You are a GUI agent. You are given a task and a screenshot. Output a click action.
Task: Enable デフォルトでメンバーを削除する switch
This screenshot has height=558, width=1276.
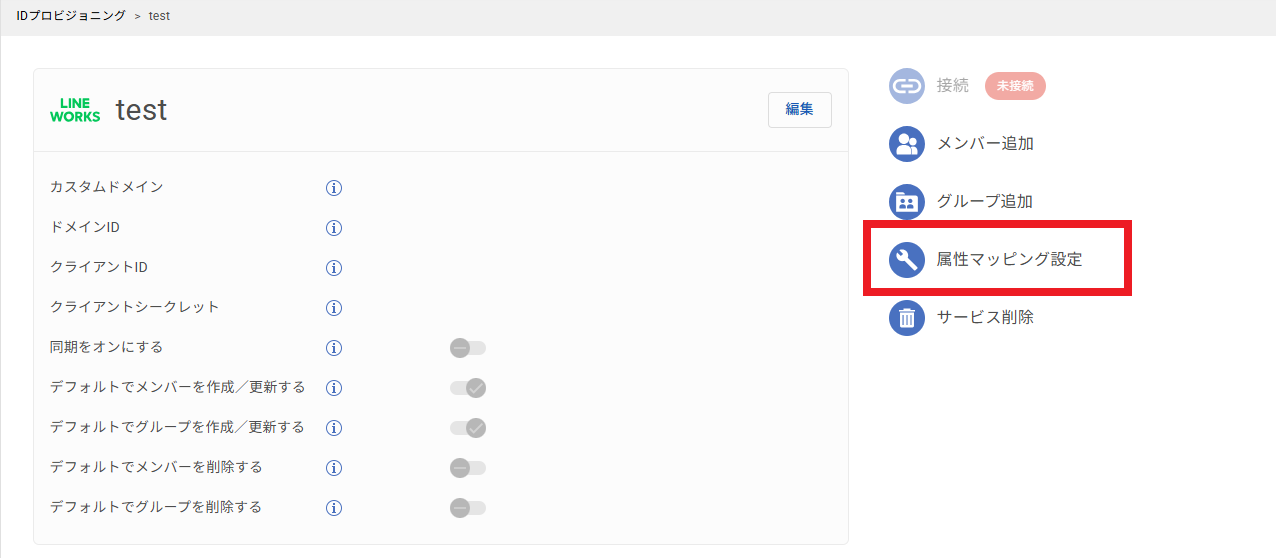click(x=468, y=468)
